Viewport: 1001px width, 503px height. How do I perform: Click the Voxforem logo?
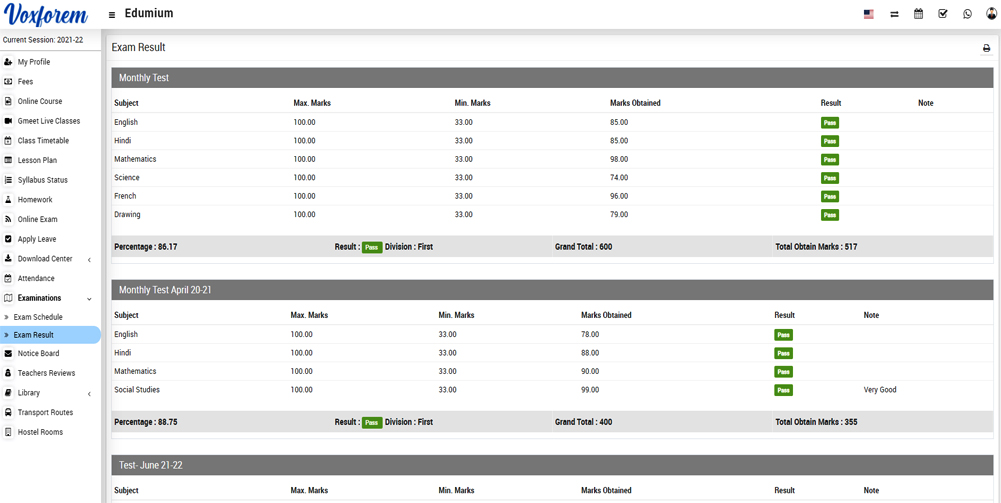tap(46, 15)
